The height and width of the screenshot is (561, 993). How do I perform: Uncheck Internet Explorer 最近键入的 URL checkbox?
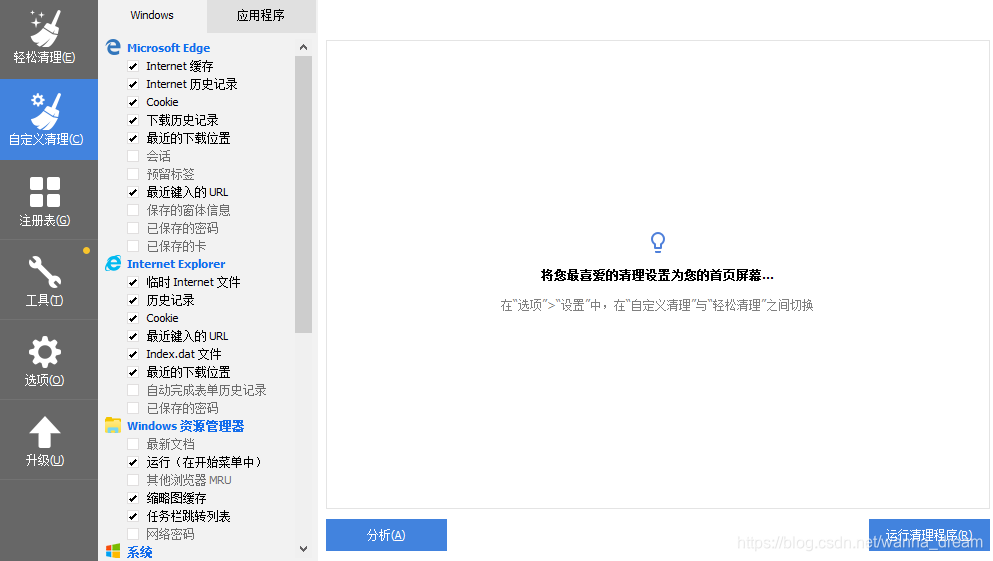point(133,336)
